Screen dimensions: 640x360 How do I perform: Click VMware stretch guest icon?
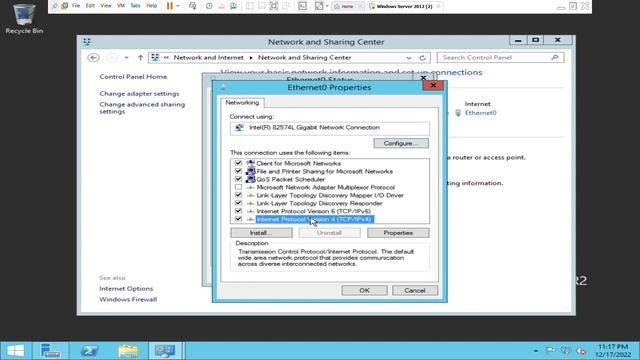tap(319, 6)
